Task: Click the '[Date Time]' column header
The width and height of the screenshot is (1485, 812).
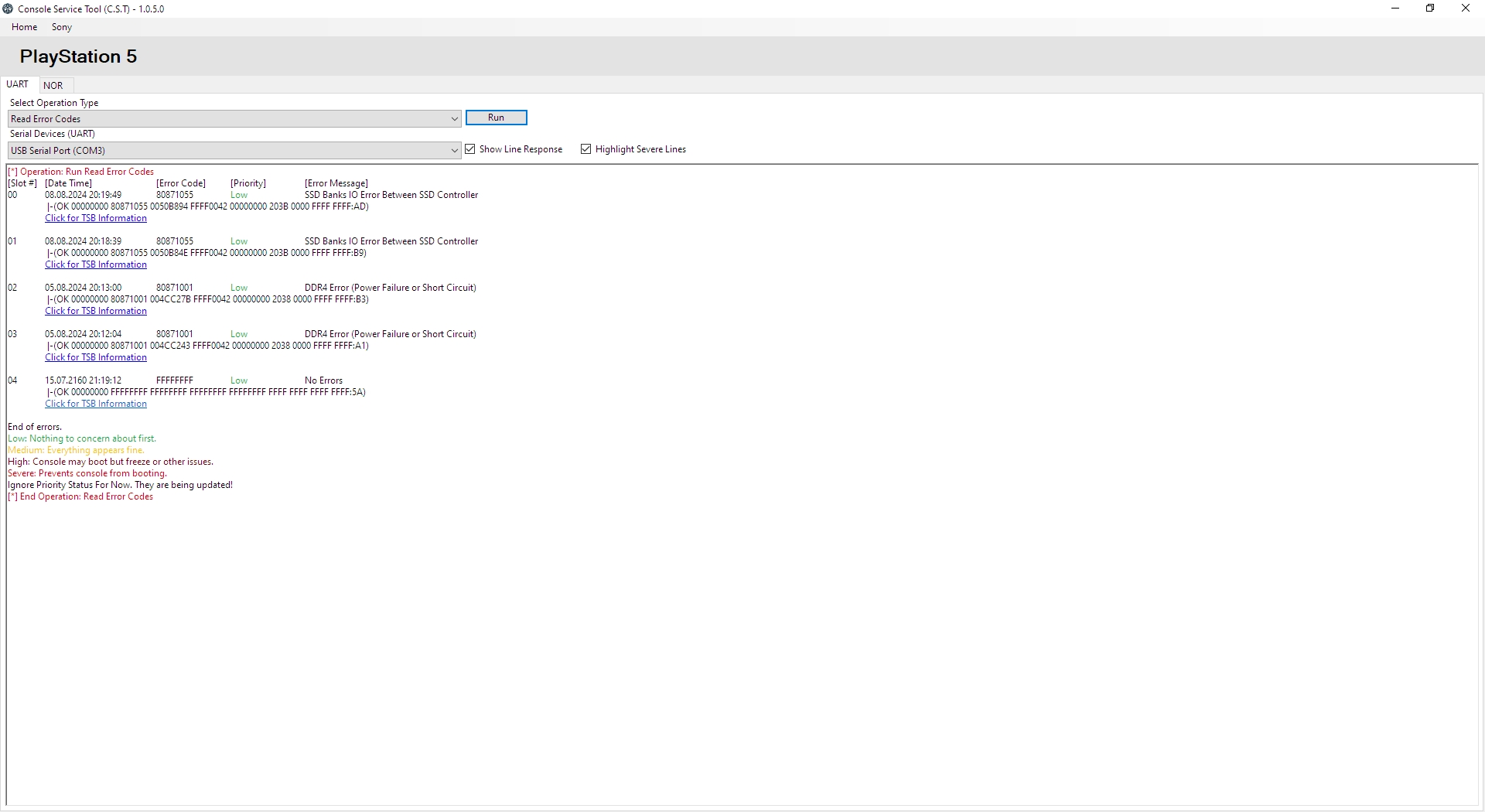Action: click(x=68, y=183)
